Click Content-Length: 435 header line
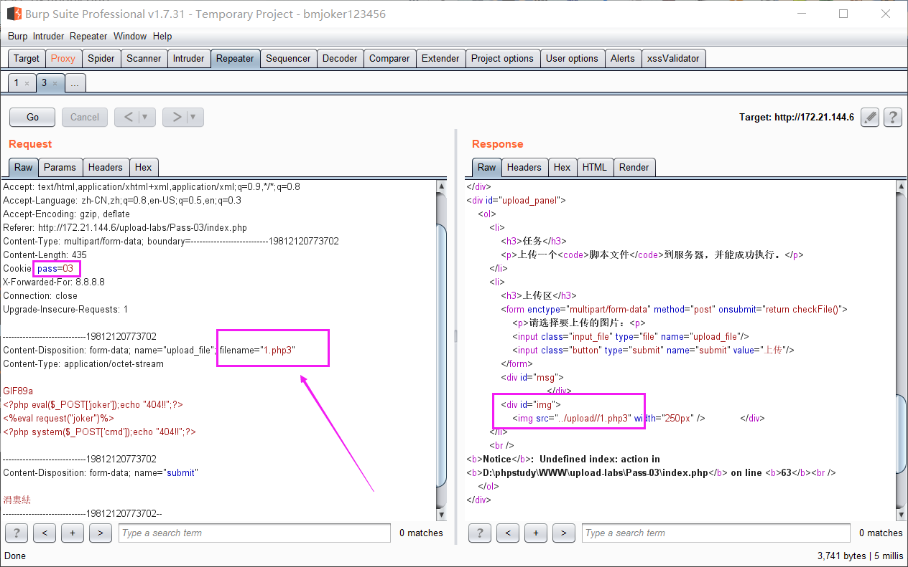This screenshot has width=908, height=567. click(x=45, y=255)
